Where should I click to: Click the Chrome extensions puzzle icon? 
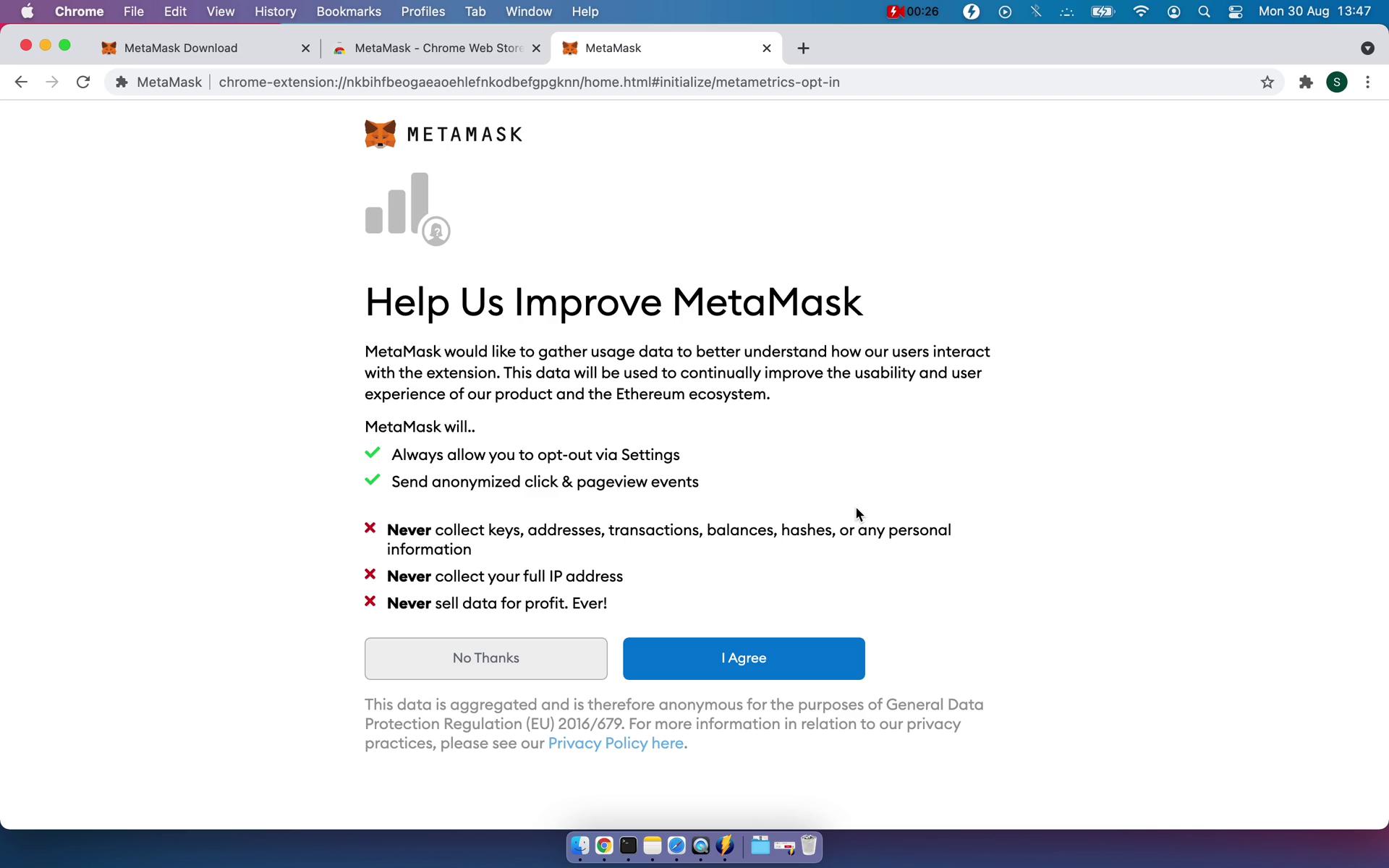[1306, 82]
